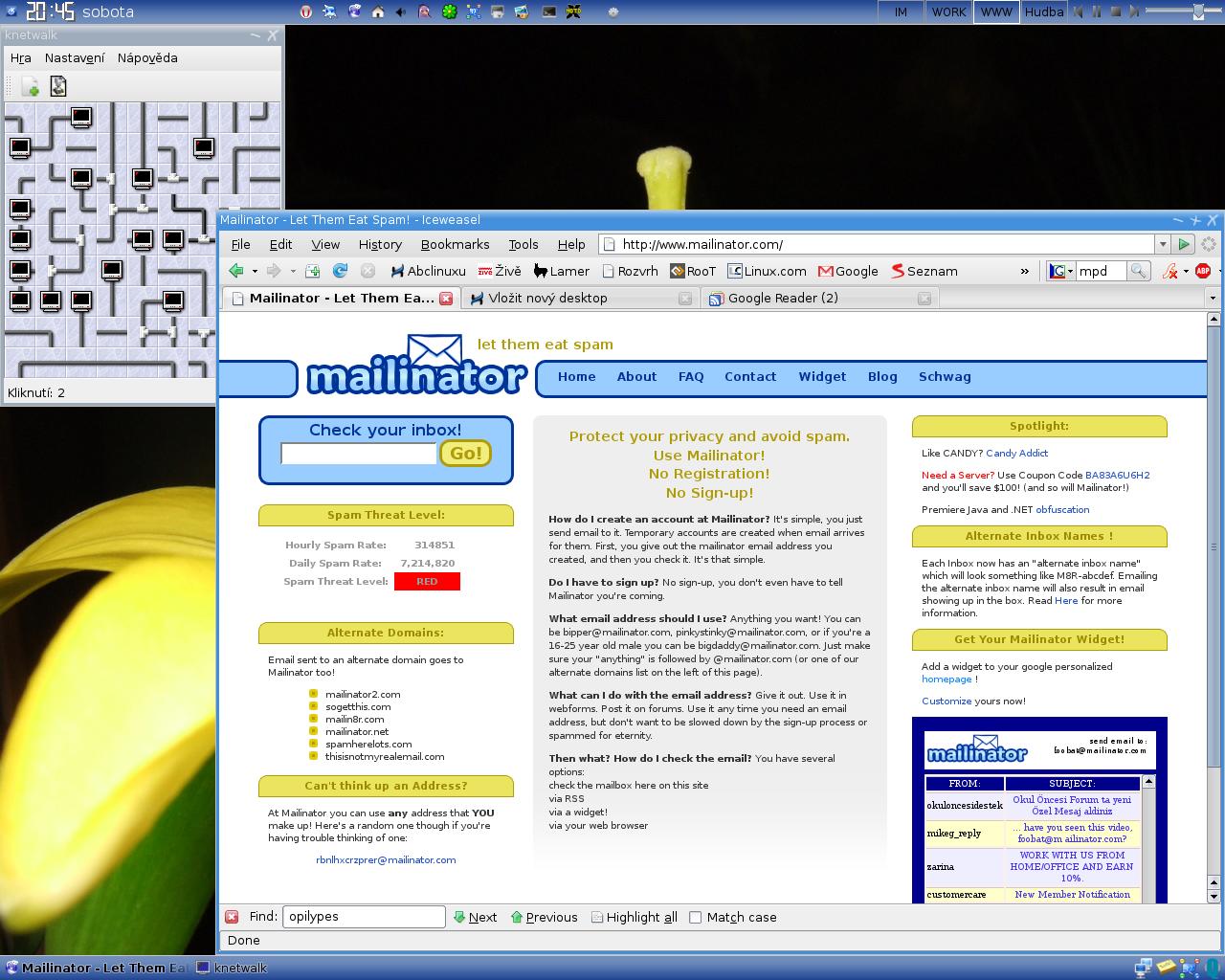Open the Tools menu
The image size is (1225, 980).
(x=523, y=244)
